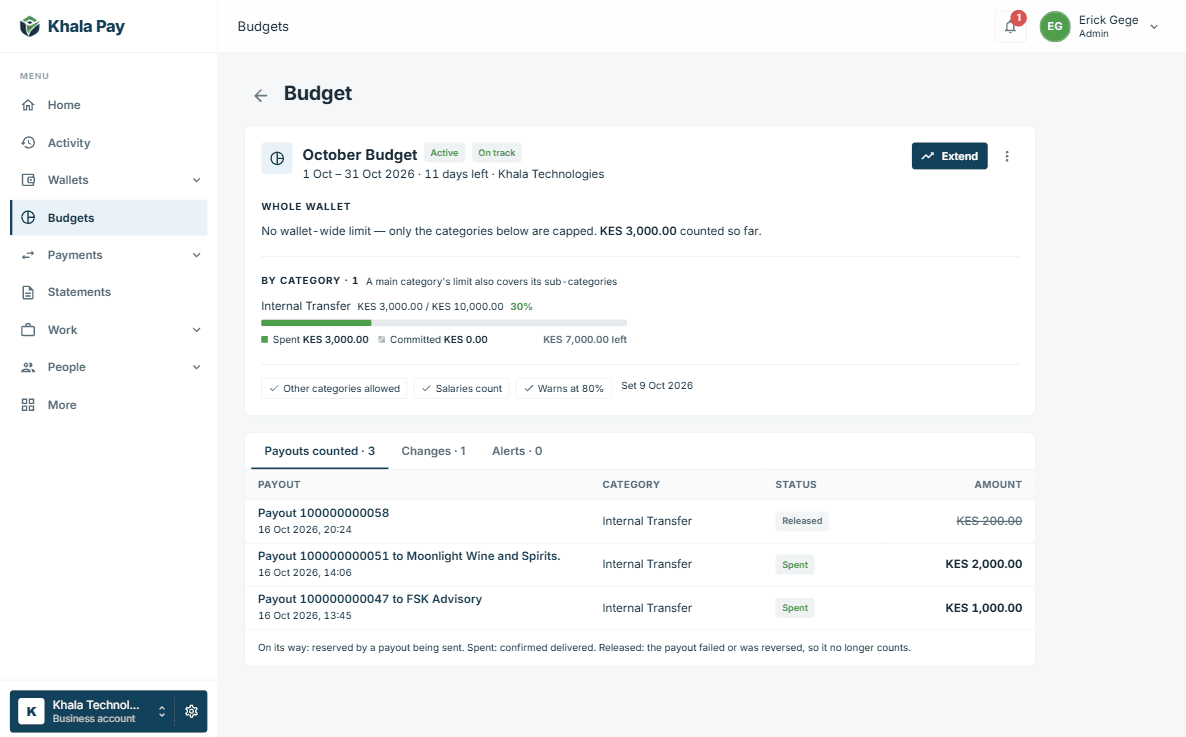Open Activity in sidebar menu

point(108,142)
